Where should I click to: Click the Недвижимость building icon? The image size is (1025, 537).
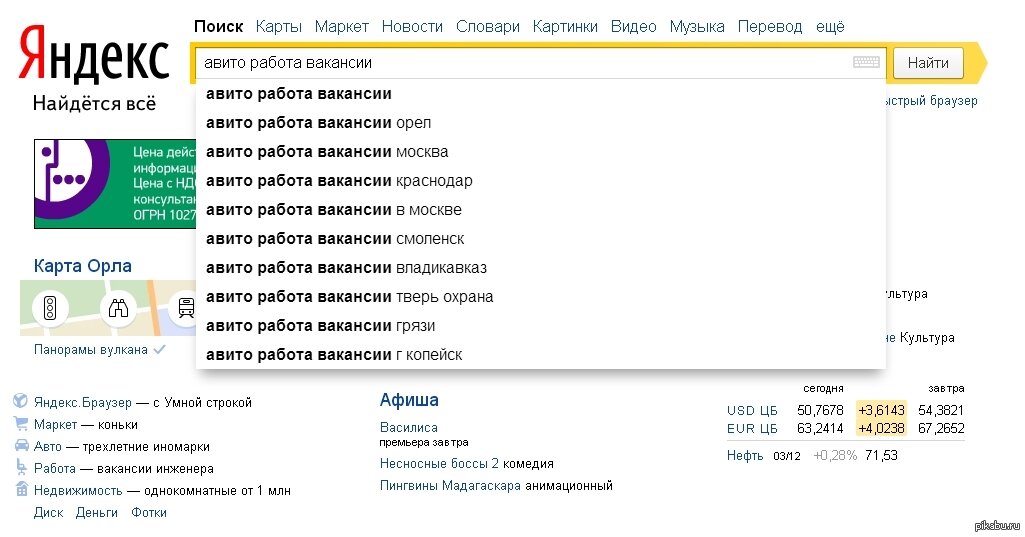tap(22, 489)
